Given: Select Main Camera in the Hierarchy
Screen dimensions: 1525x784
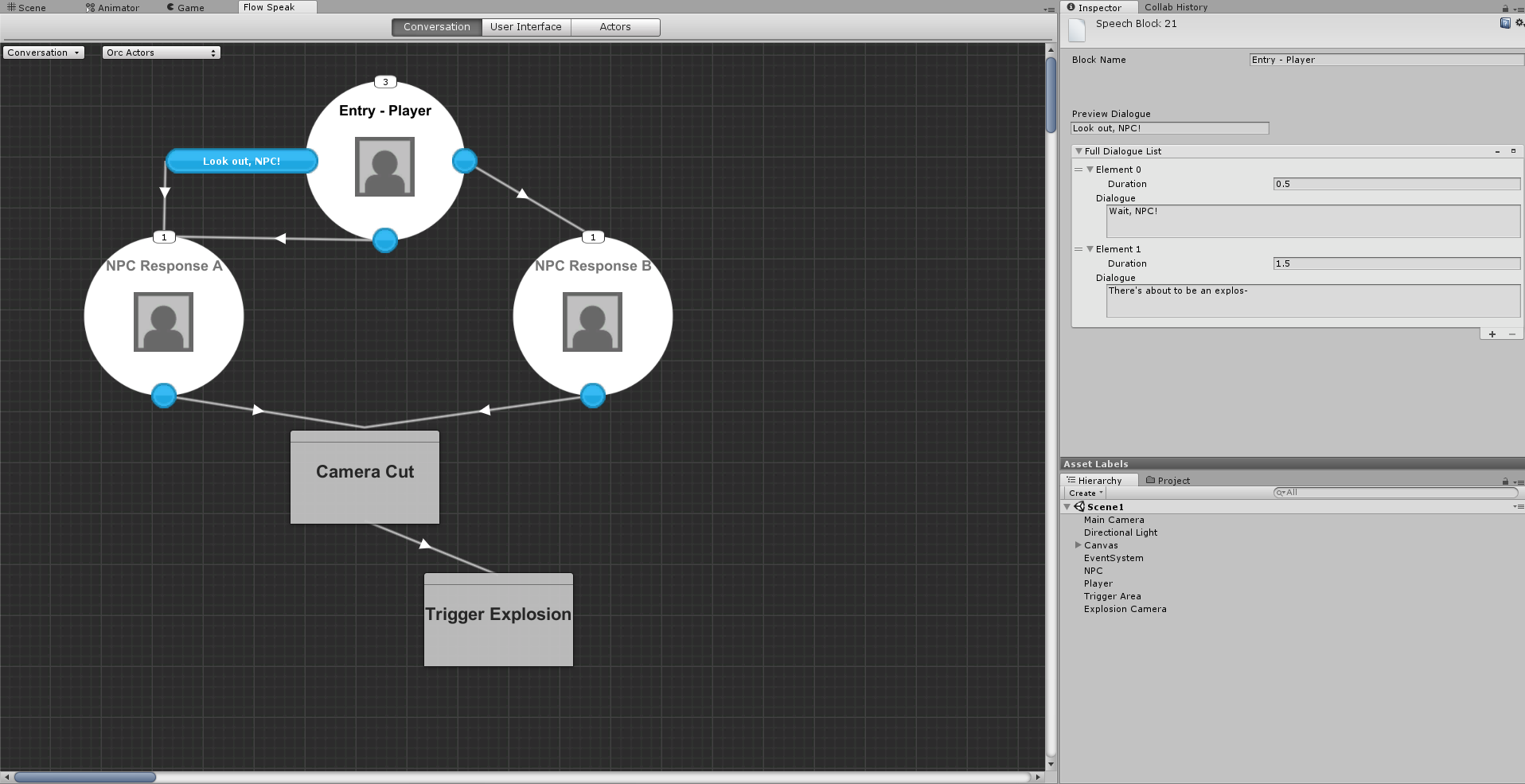Looking at the screenshot, I should pyautogui.click(x=1114, y=520).
